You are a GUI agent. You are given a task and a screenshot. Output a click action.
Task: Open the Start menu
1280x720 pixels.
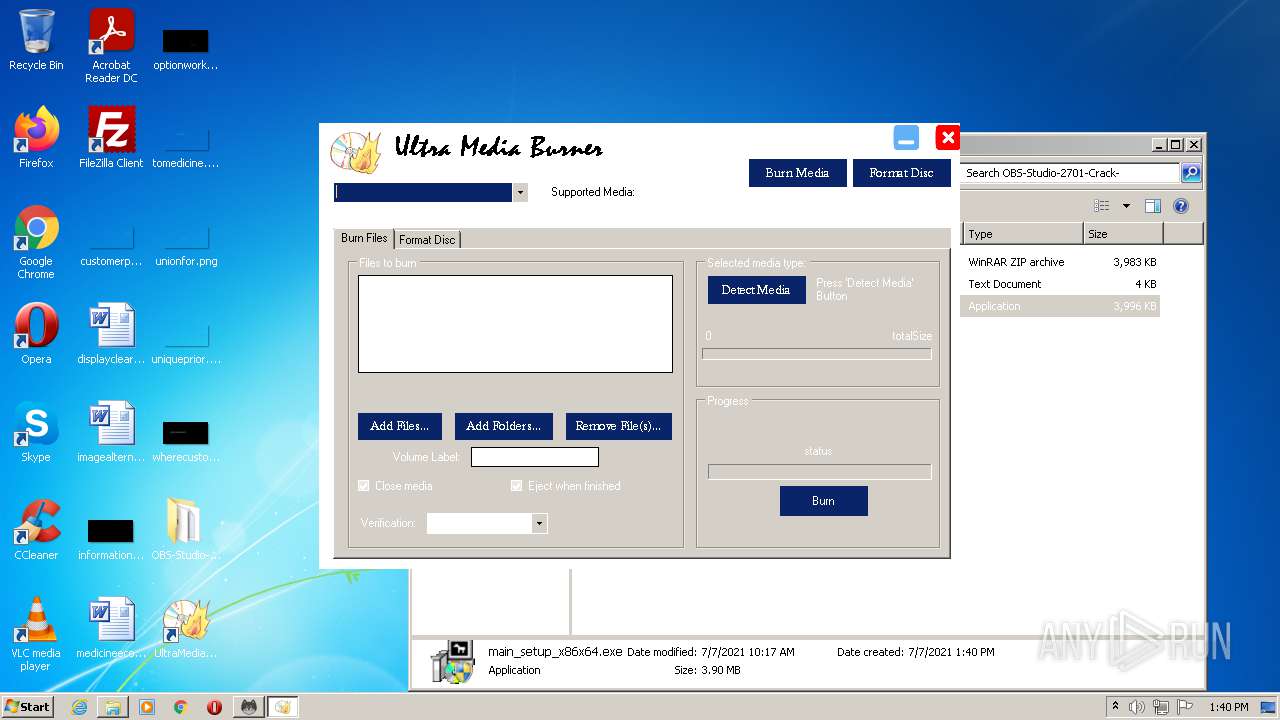(x=27, y=707)
